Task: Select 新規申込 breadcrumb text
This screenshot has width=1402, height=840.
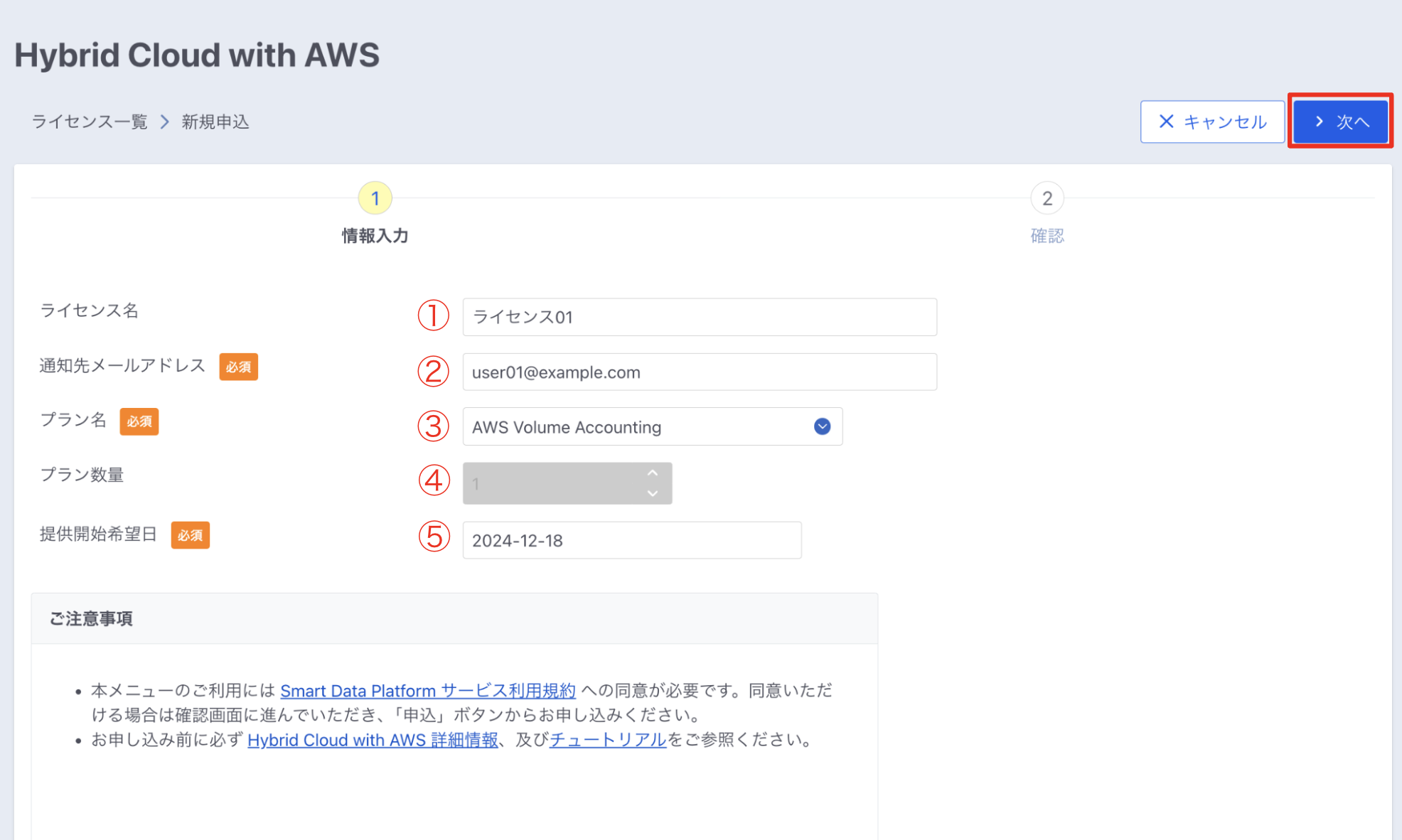Action: click(215, 122)
